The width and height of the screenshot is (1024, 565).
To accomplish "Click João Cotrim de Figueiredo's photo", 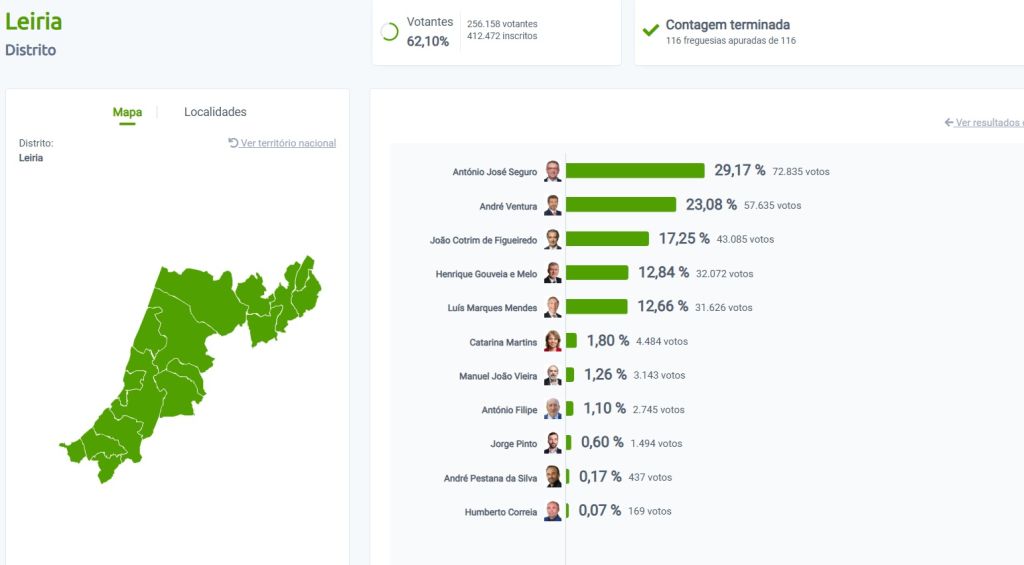I will 552,239.
